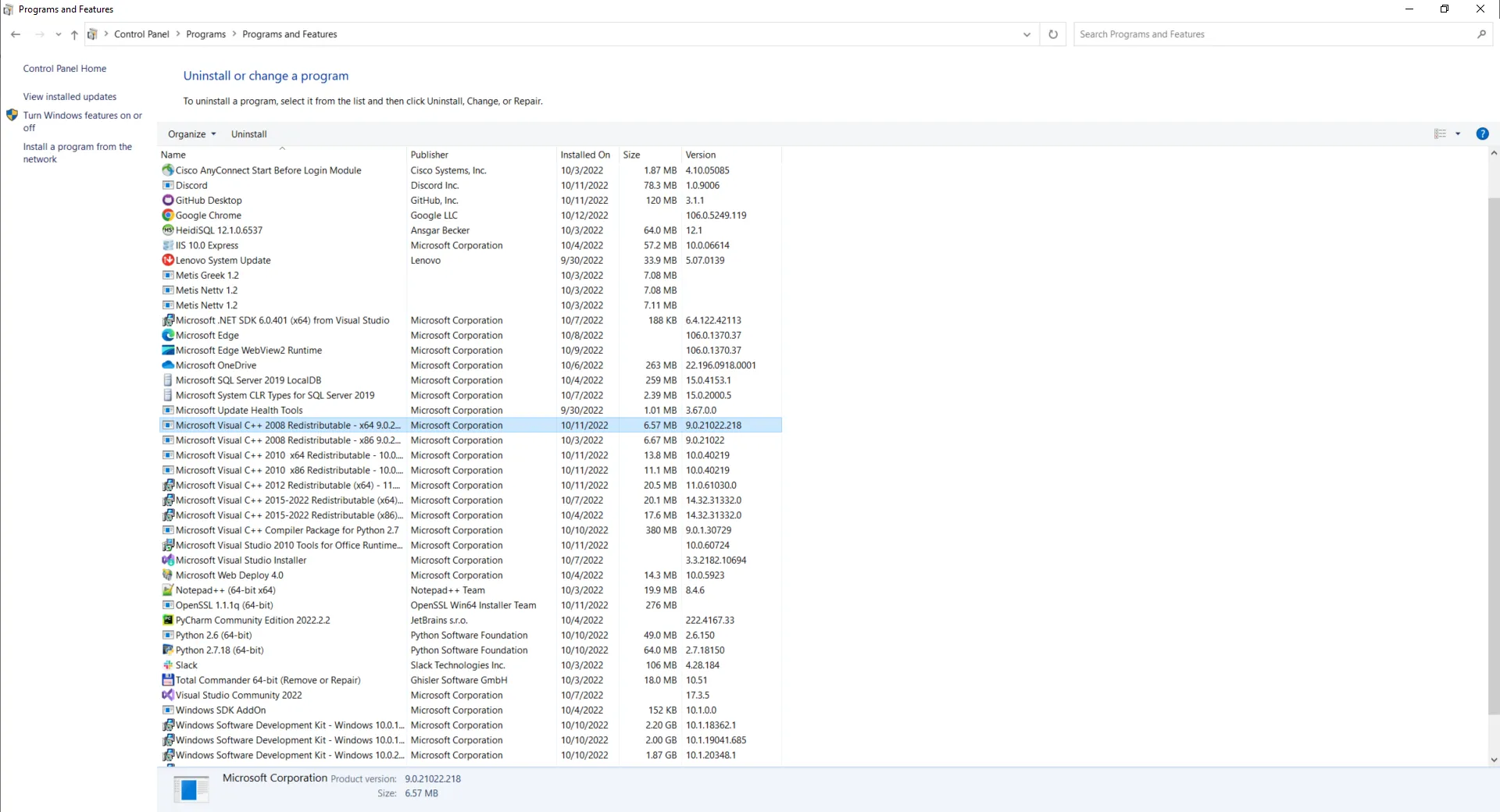Open Turn Windows features on or off

(x=82, y=122)
